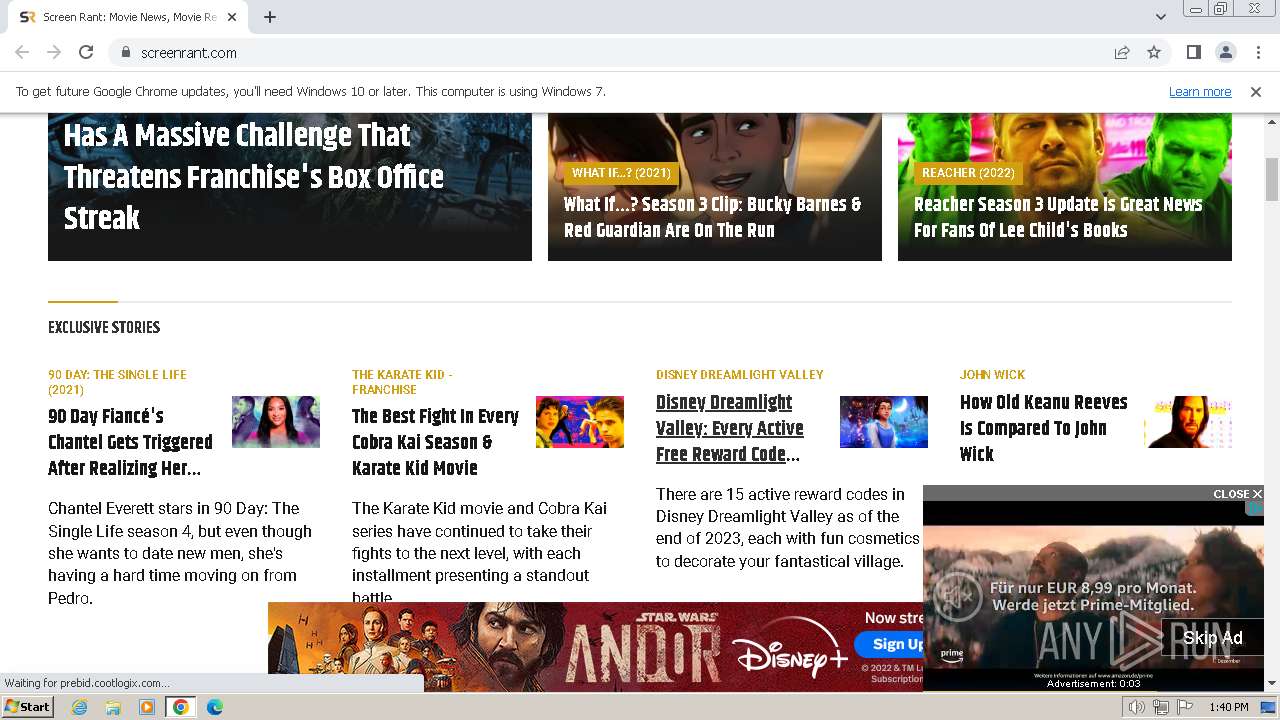
Task: Click Dreamlight Valley article thumbnail
Action: pos(884,422)
